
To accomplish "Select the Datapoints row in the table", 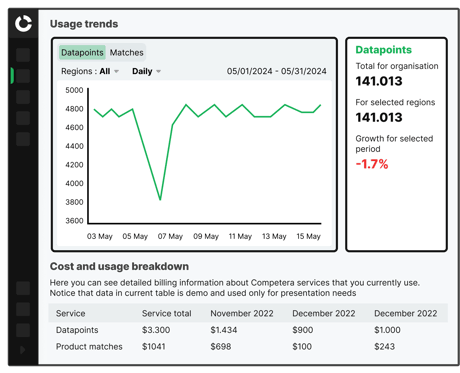I will tap(248, 330).
